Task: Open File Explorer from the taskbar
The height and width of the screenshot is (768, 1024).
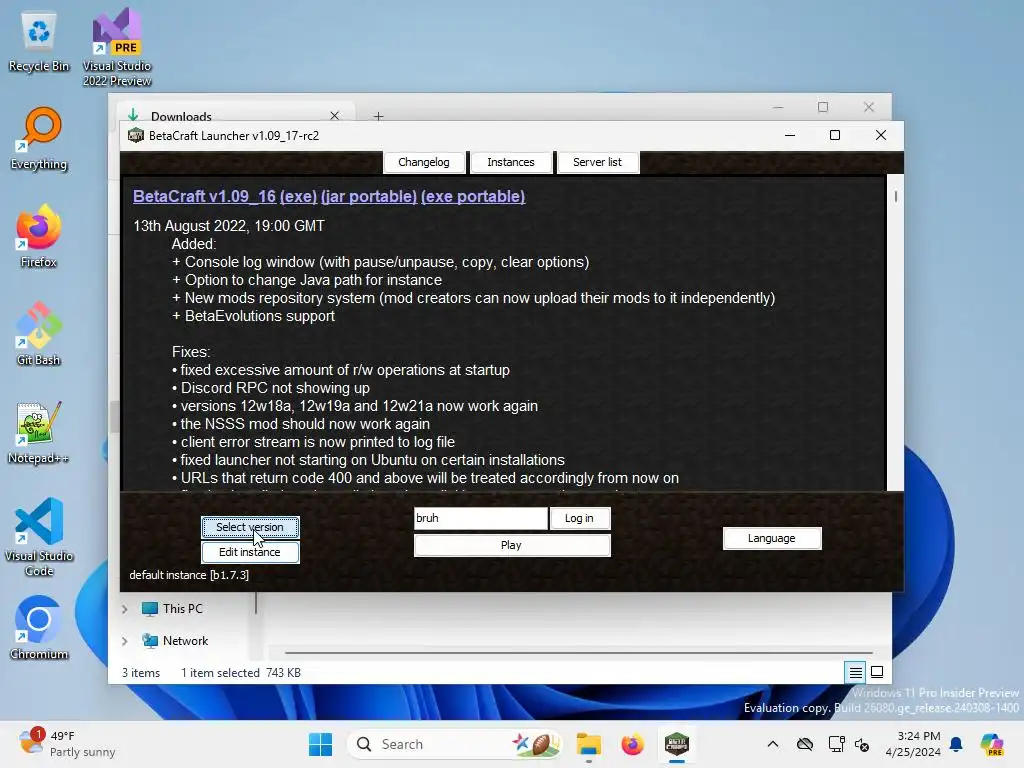Action: coord(588,744)
